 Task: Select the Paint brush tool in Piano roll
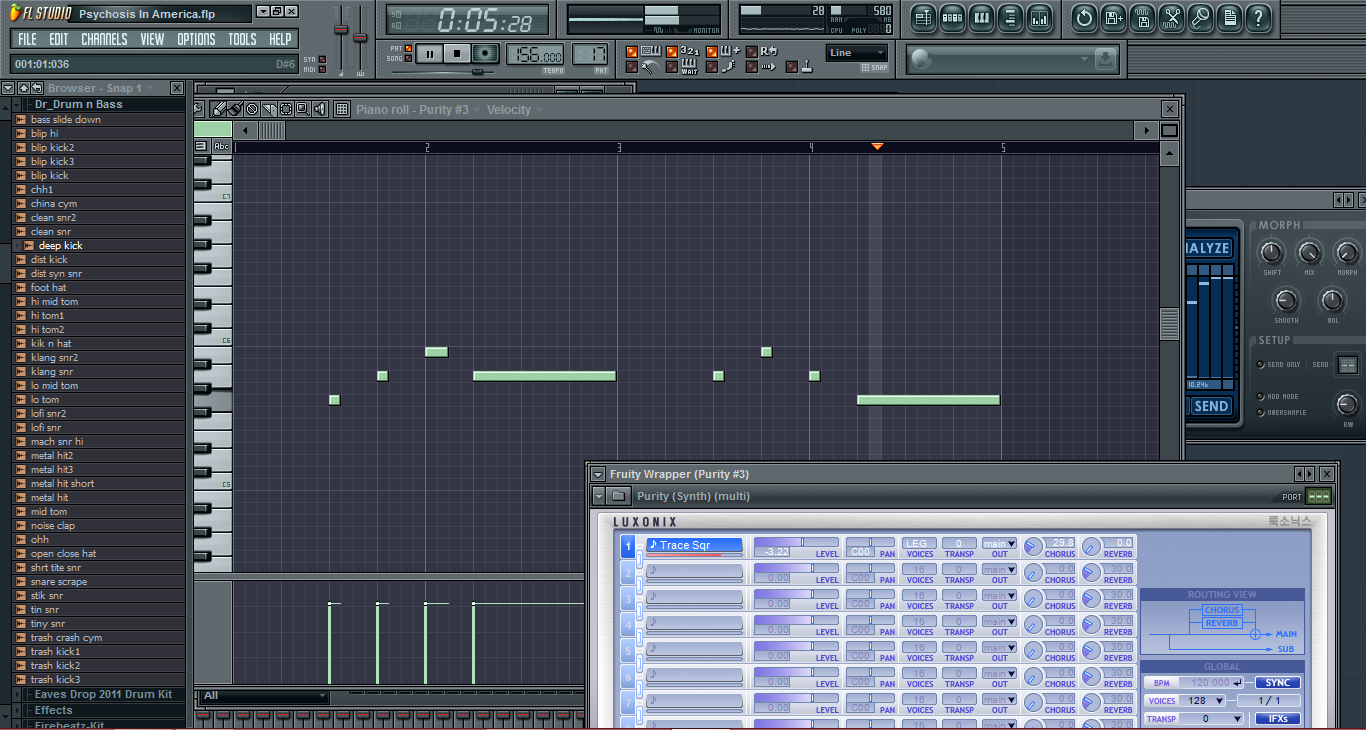pos(234,110)
